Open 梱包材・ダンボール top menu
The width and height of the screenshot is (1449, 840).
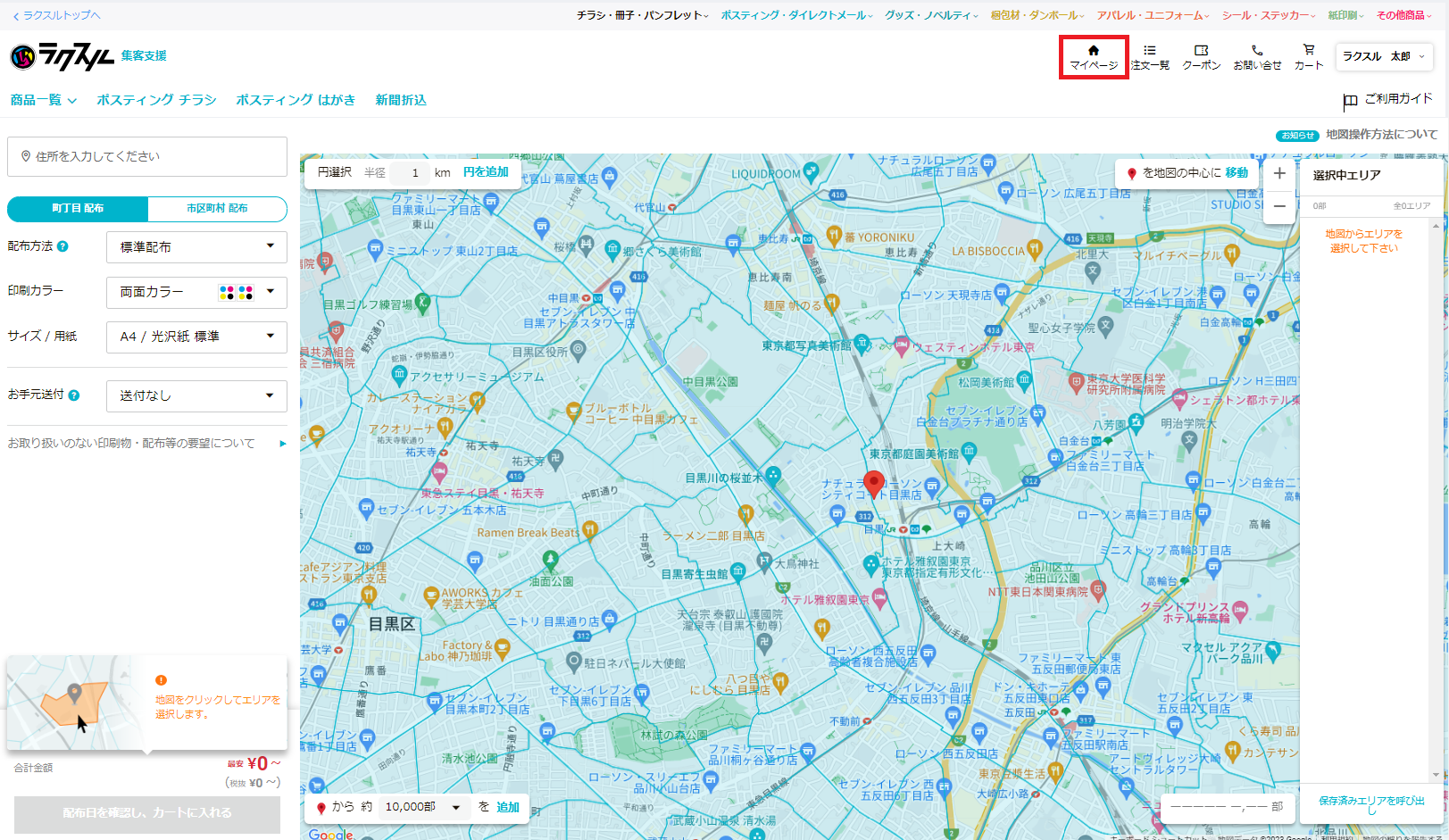[1038, 15]
